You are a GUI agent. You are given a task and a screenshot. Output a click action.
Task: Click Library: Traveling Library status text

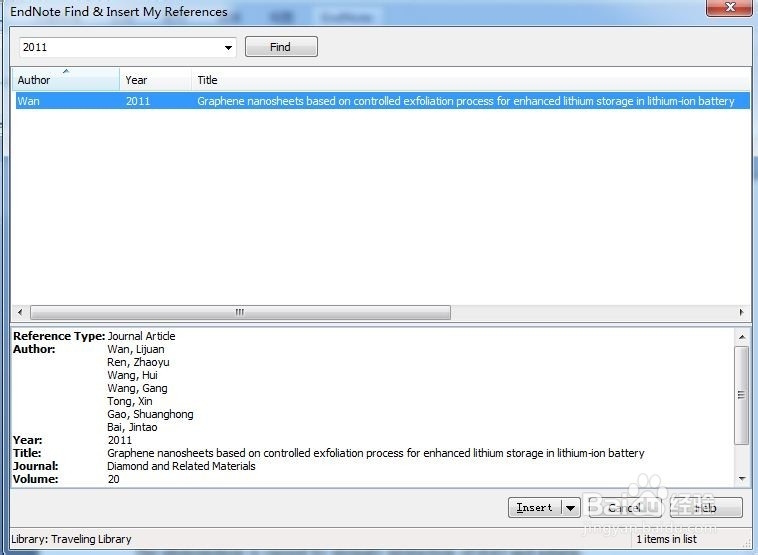tap(71, 539)
